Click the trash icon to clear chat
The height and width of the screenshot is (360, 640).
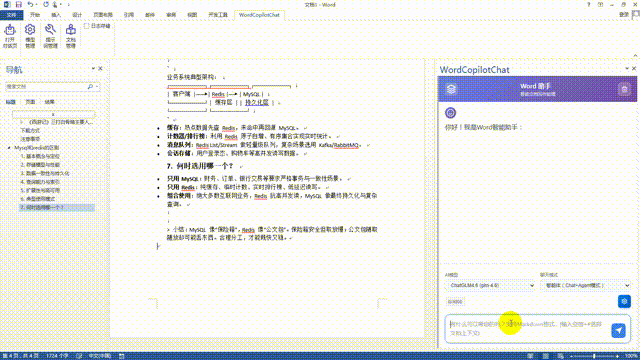624,89
